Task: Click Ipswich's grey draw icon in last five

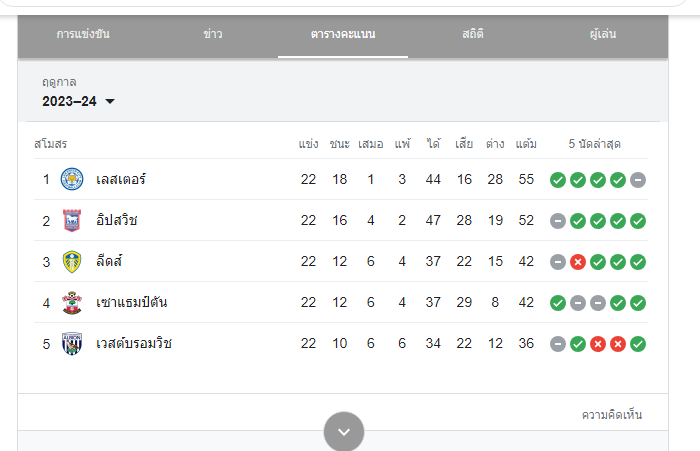Action: pos(558,221)
